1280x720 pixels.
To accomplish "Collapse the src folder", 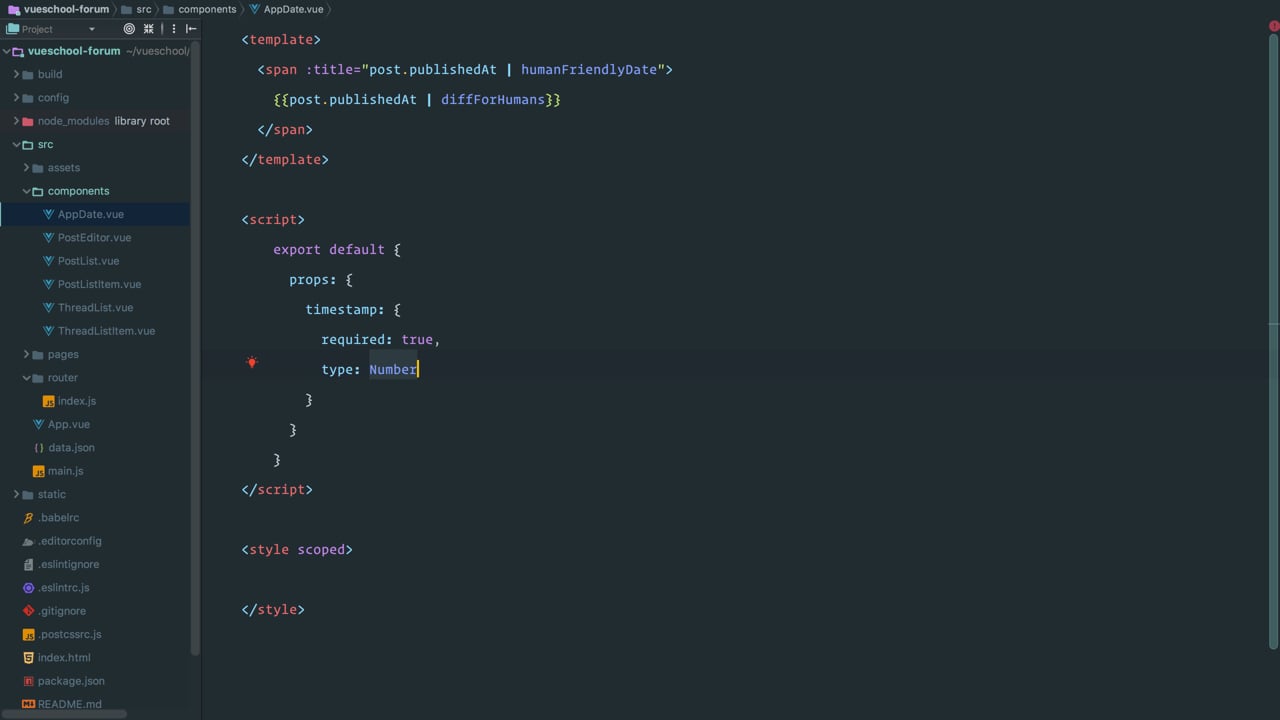I will [16, 145].
